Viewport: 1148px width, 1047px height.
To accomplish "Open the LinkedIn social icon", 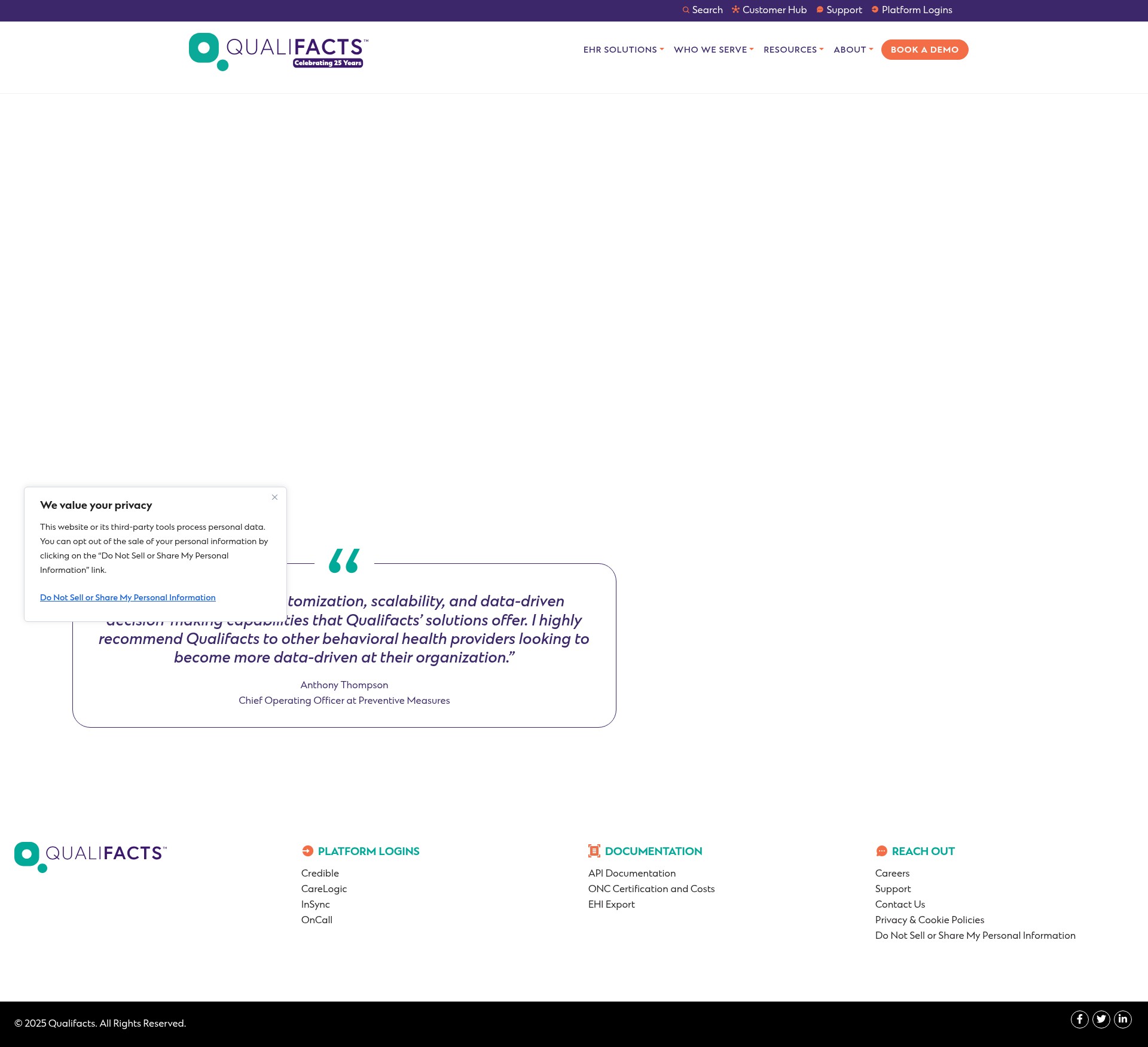I will point(1122,1019).
